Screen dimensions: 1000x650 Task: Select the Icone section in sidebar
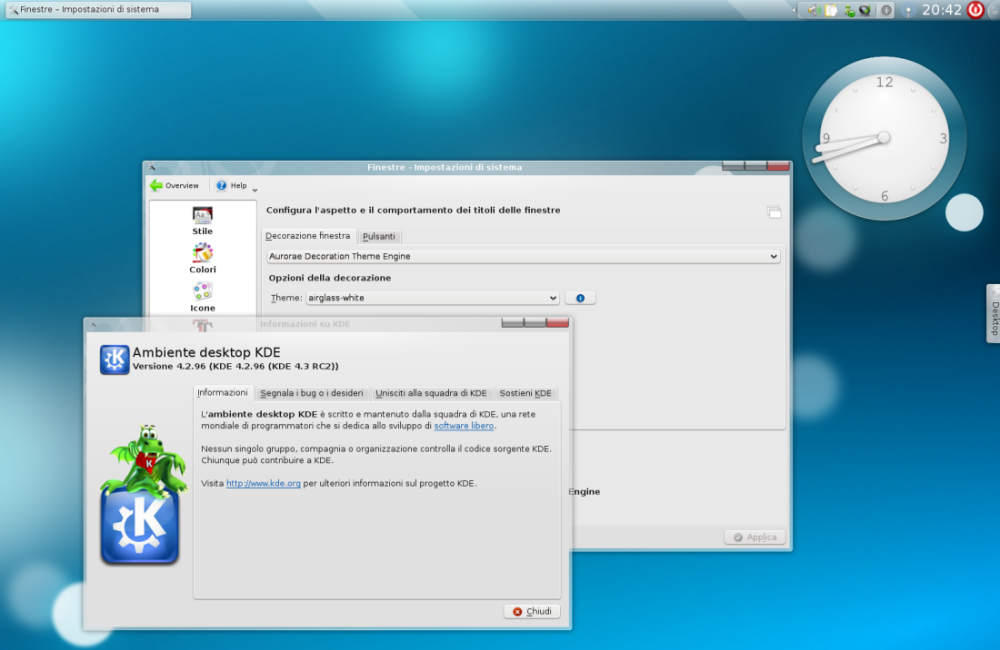coord(202,297)
